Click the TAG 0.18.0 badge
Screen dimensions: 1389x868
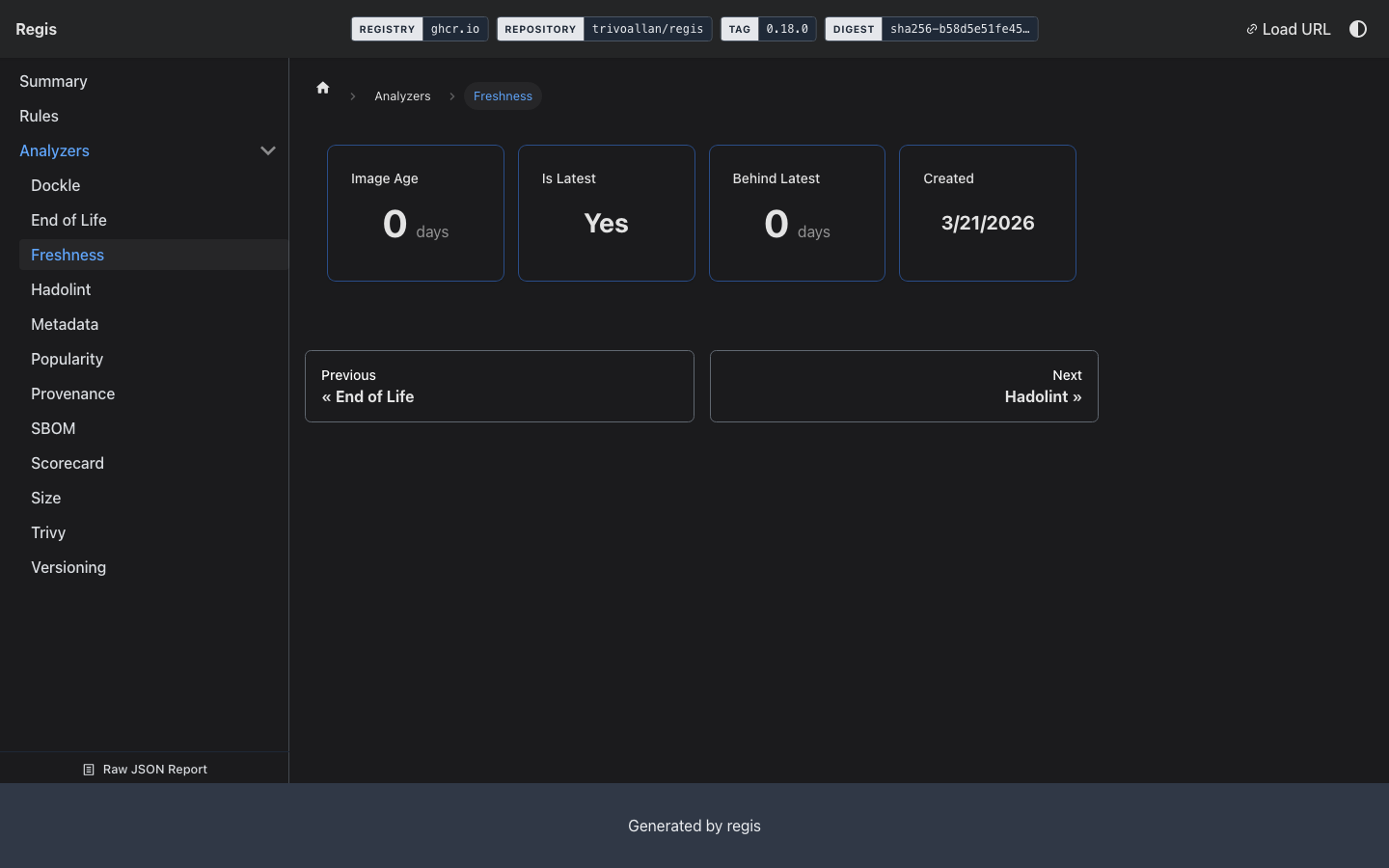pos(768,29)
